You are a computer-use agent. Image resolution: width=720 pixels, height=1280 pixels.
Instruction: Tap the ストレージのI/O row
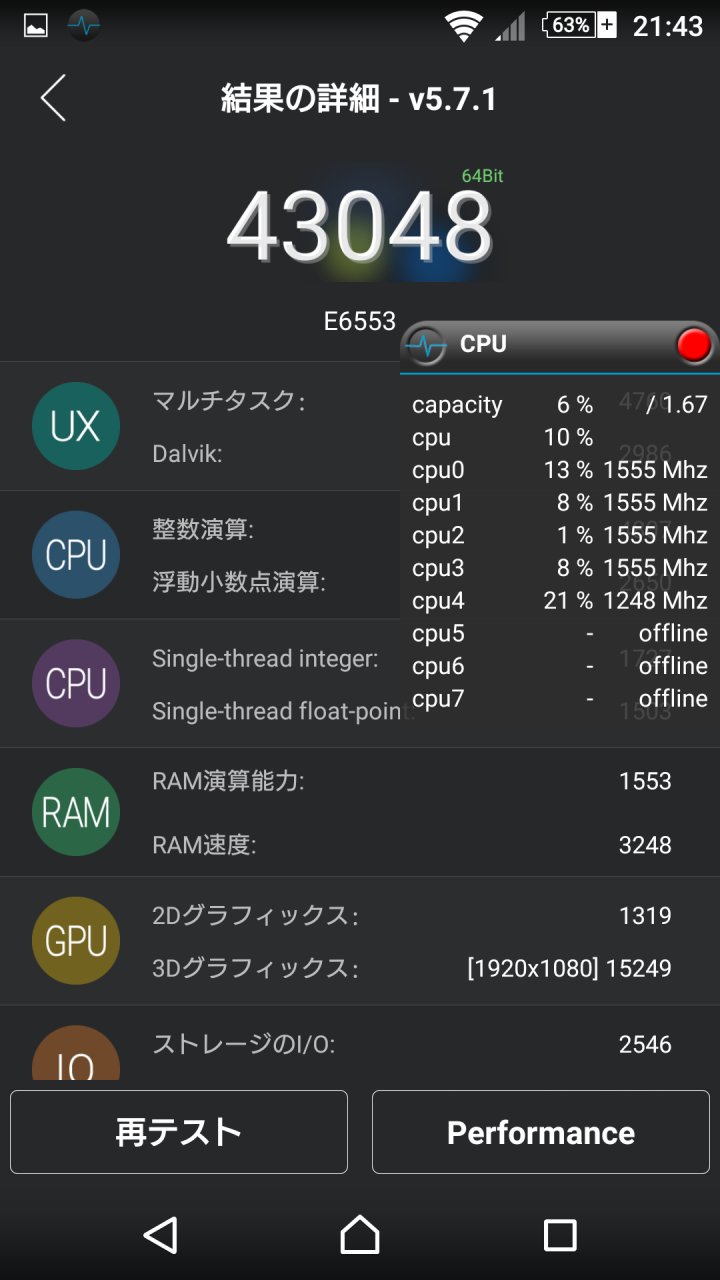[410, 1045]
